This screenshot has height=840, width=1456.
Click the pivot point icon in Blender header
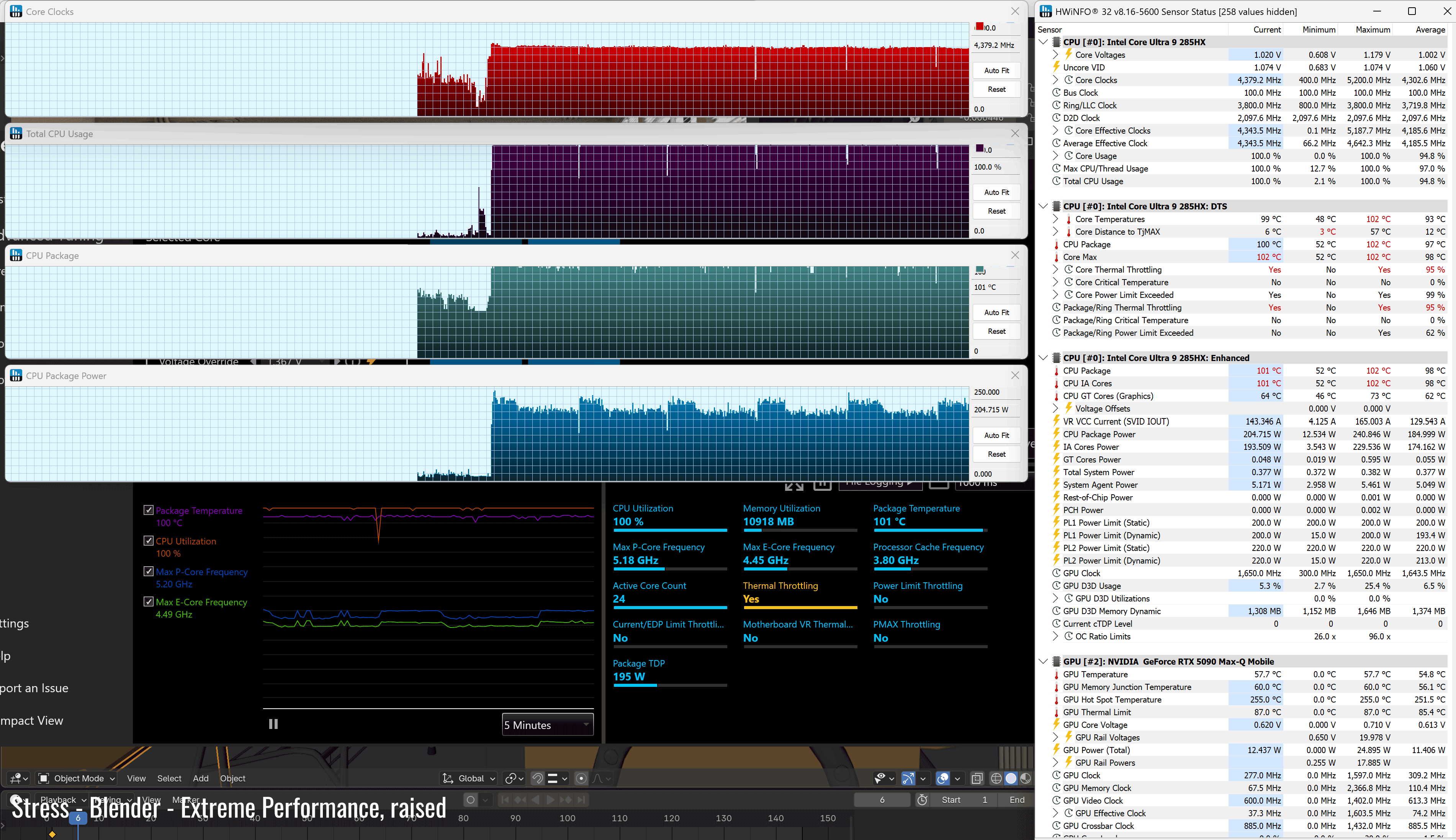click(x=514, y=778)
